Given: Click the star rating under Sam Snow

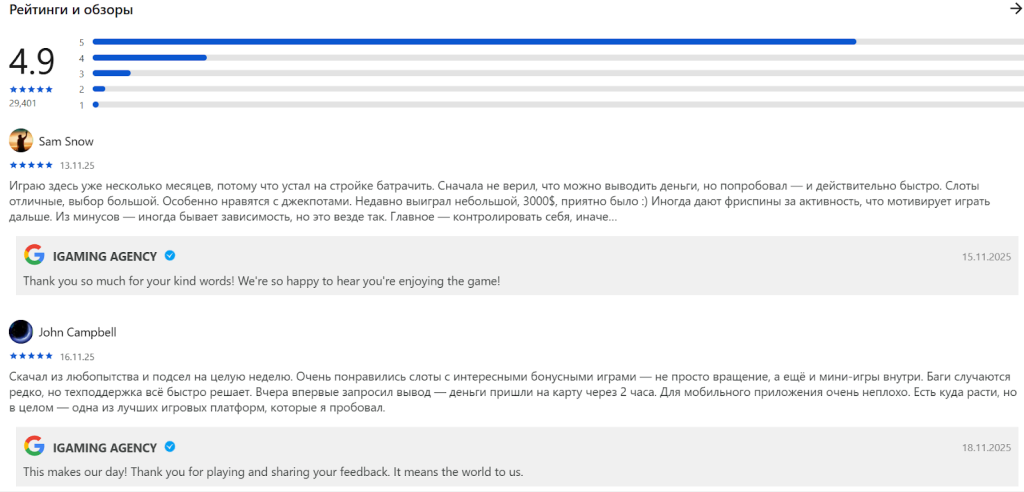Looking at the screenshot, I should [x=31, y=165].
